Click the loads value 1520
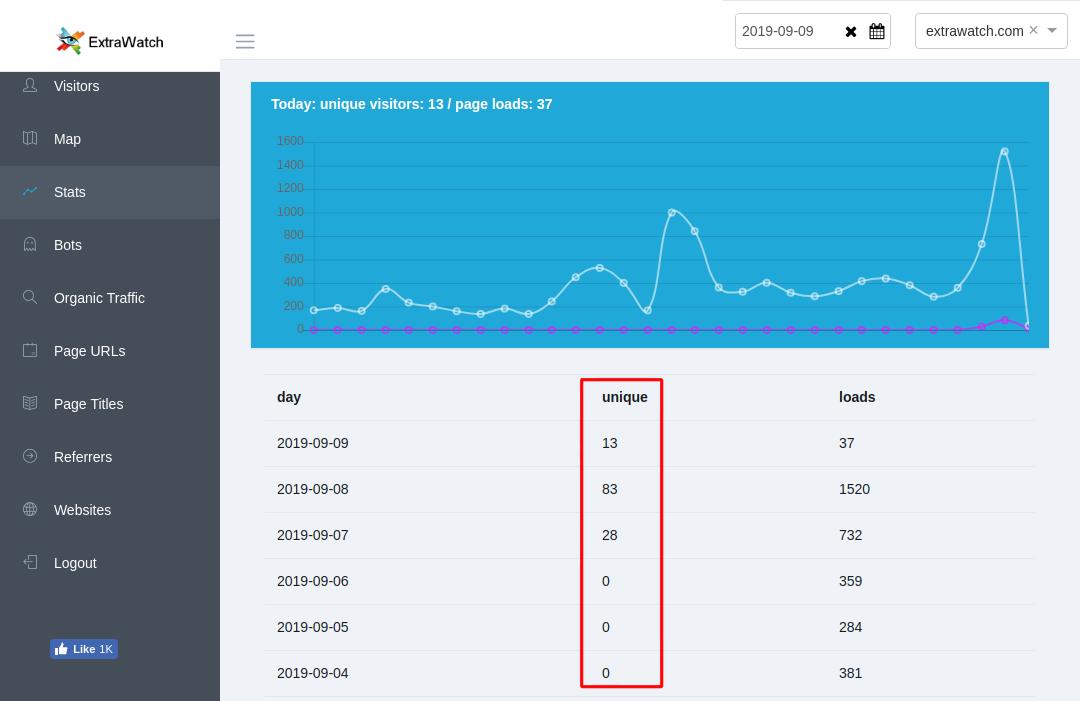The width and height of the screenshot is (1080, 701). pyautogui.click(x=854, y=490)
